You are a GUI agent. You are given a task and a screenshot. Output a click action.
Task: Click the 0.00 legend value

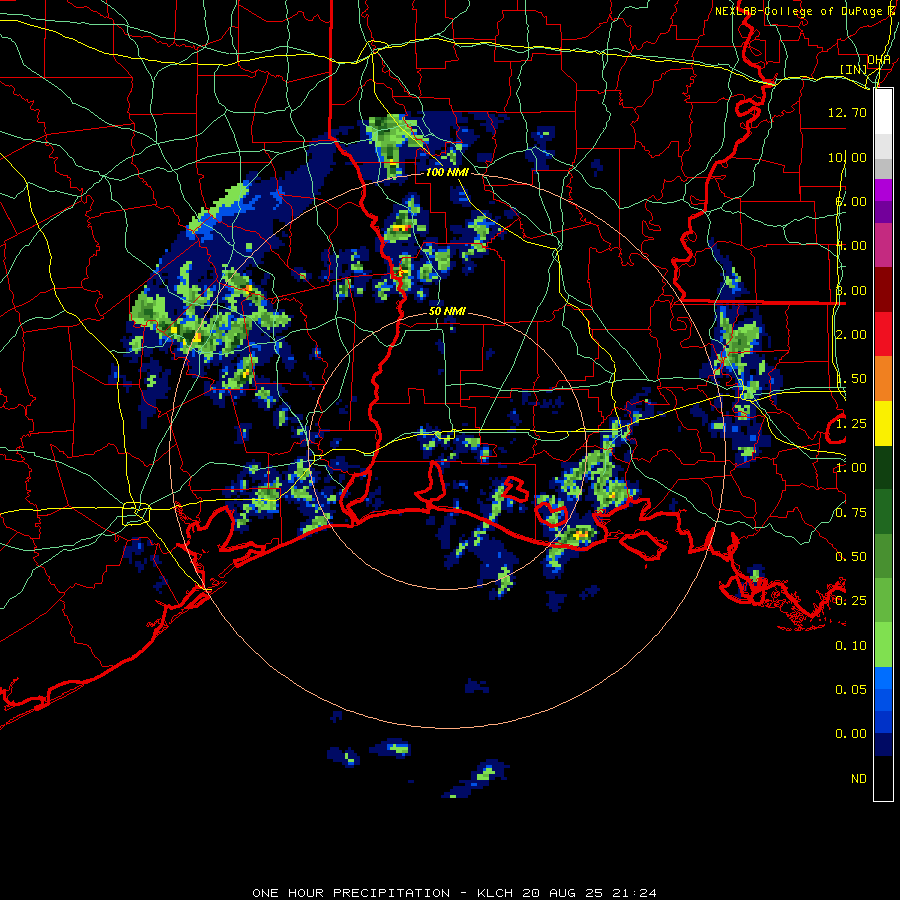[x=851, y=734]
